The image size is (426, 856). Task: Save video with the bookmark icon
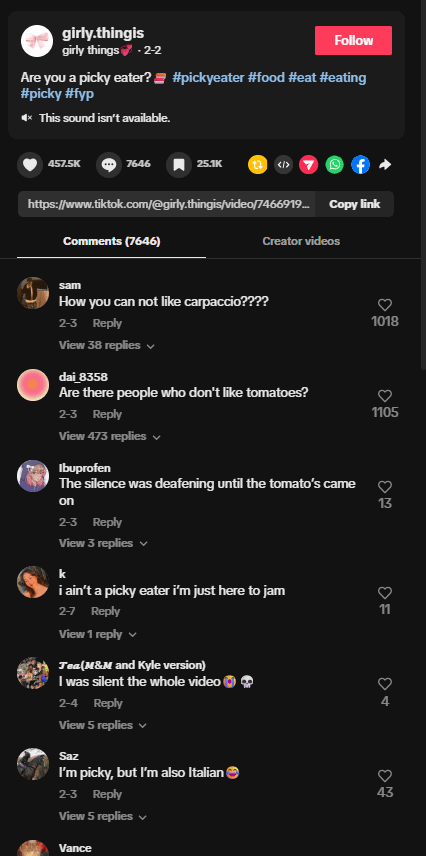(x=179, y=165)
